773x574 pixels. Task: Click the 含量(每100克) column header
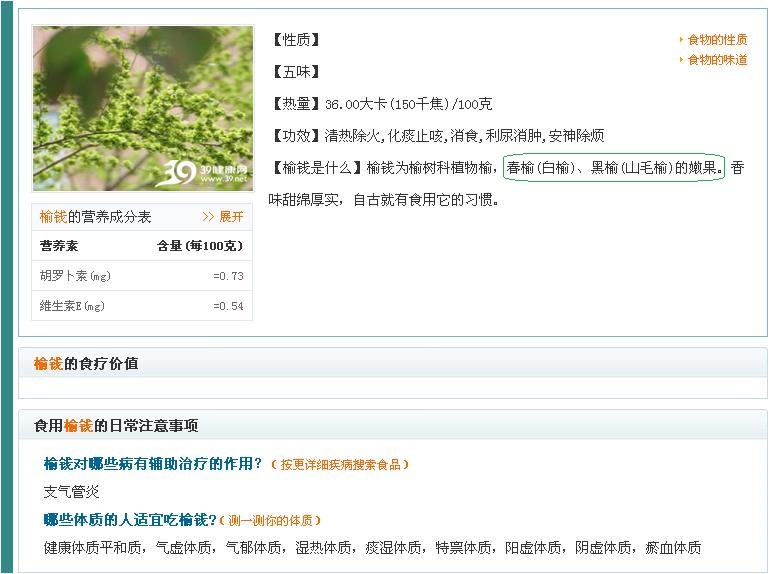pos(200,246)
